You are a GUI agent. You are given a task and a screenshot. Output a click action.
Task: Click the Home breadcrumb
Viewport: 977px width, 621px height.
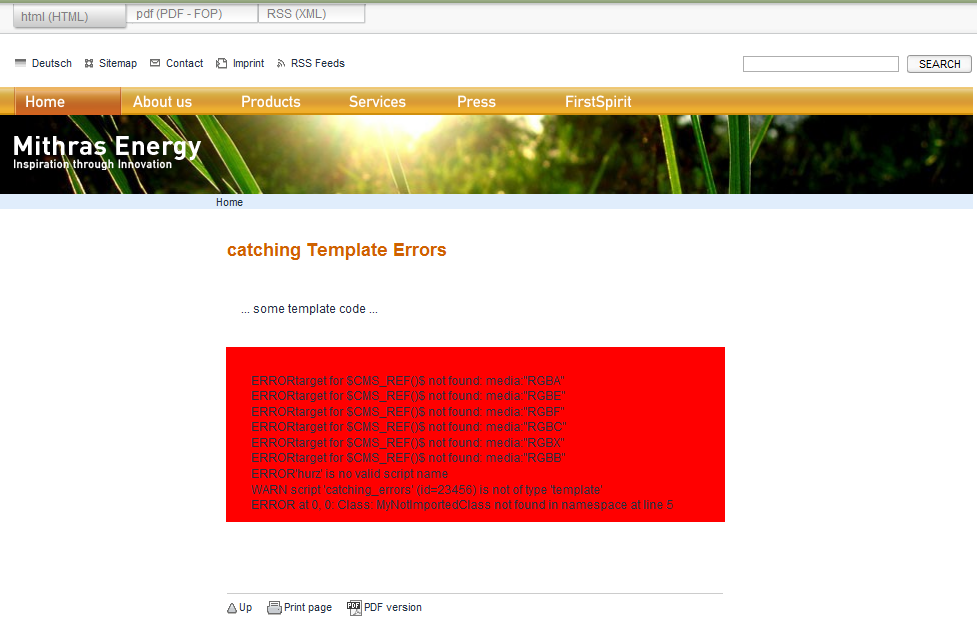point(229,202)
